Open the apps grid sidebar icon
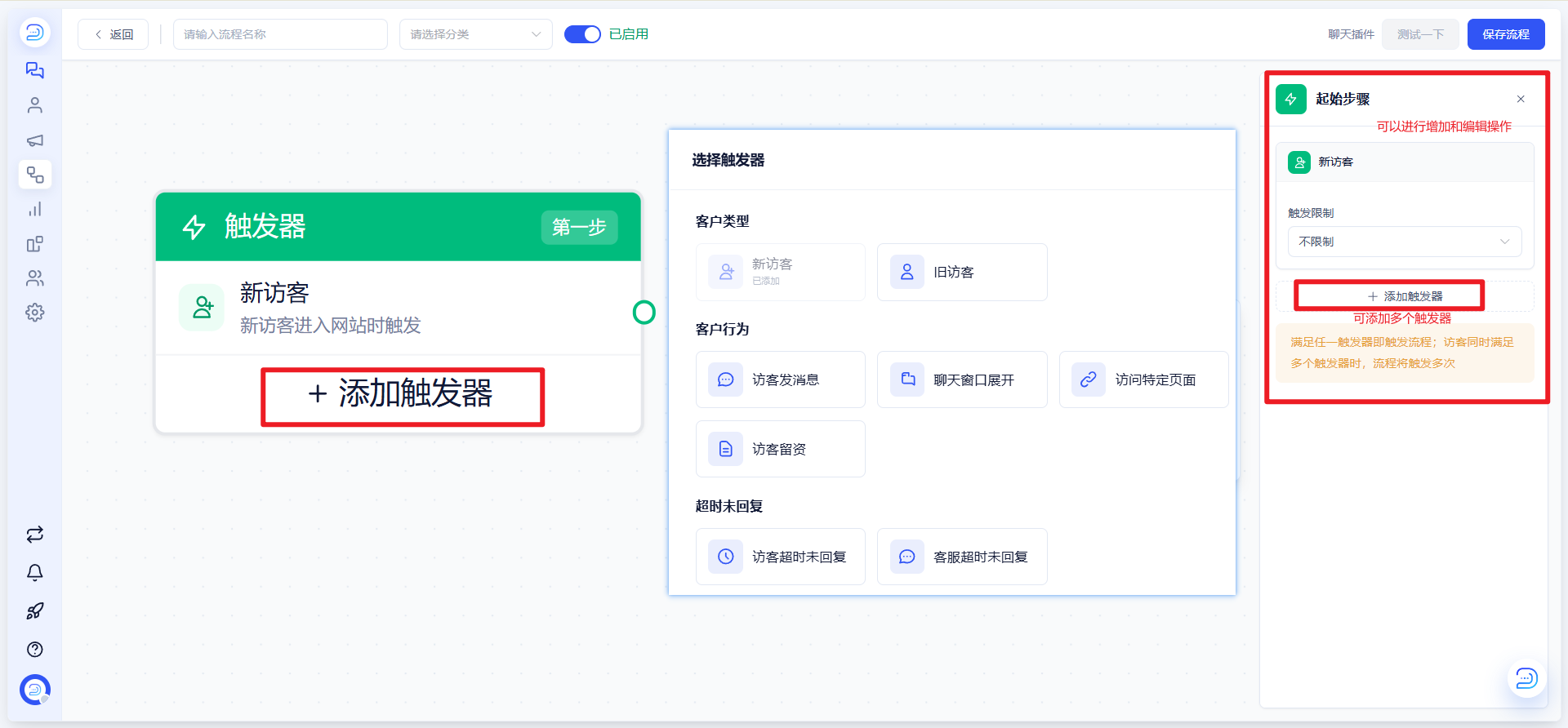The width and height of the screenshot is (1568, 728). click(34, 244)
